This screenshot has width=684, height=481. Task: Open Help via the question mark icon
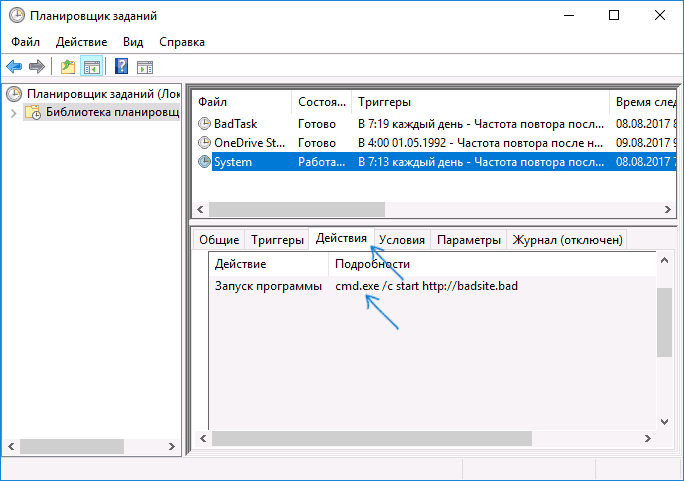click(121, 67)
